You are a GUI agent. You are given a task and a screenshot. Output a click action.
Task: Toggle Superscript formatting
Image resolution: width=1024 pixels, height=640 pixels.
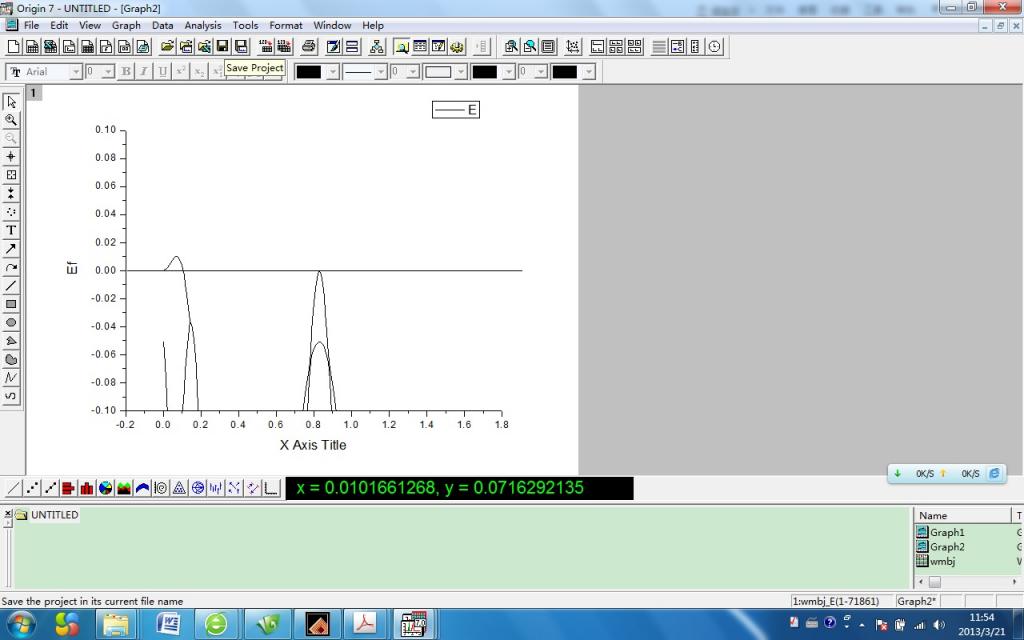(181, 72)
